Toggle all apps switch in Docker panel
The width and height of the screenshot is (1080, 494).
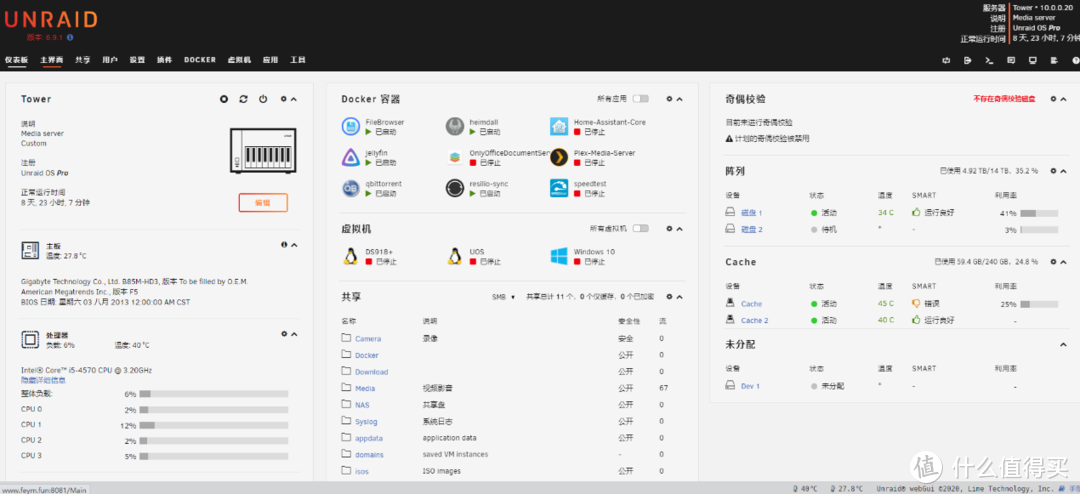tap(641, 99)
